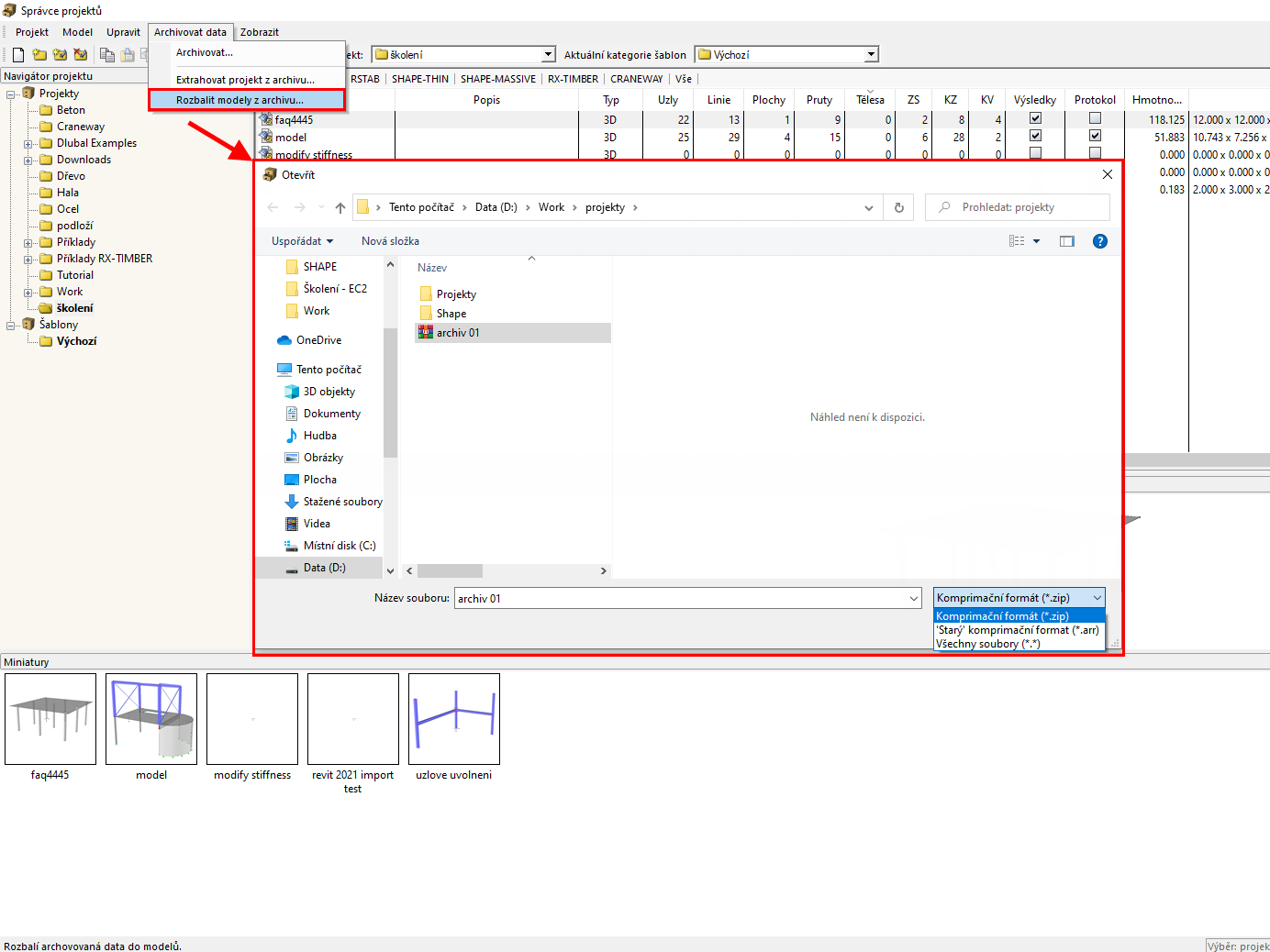This screenshot has height=952, width=1270.
Task: Select the školení folder in navigator
Action: (66, 308)
